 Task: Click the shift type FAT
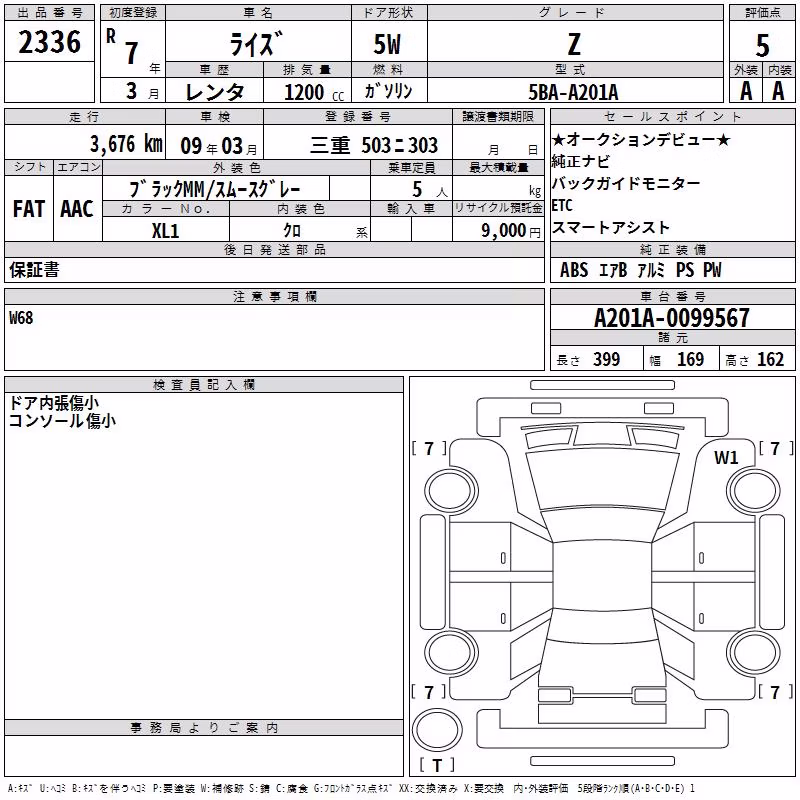click(x=29, y=209)
